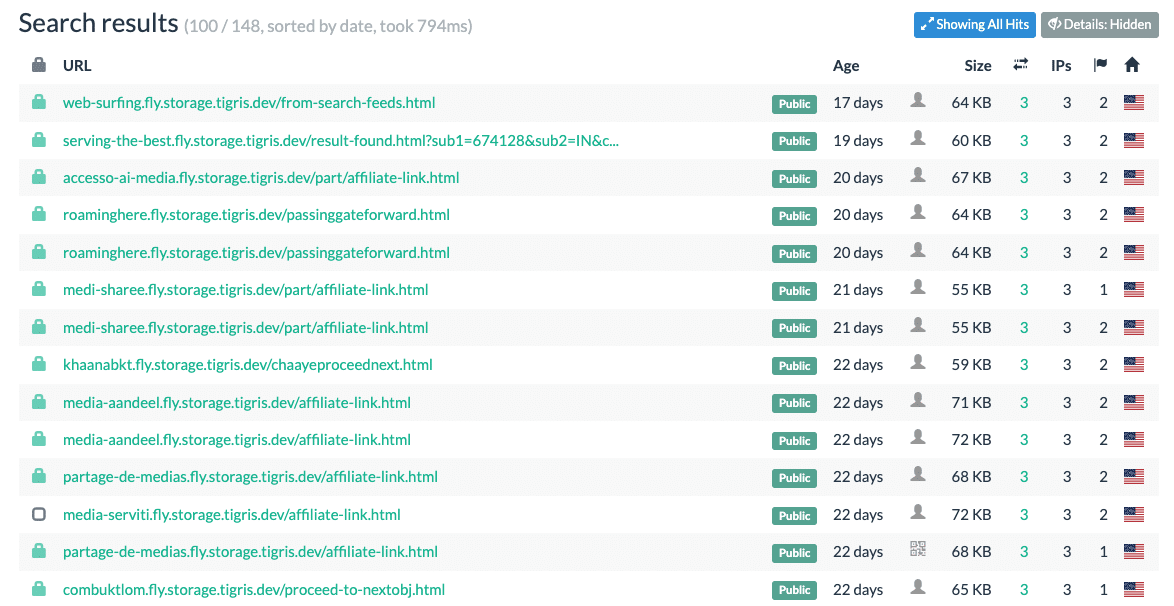Click the green lock icon beside web-surfing URL

39,102
